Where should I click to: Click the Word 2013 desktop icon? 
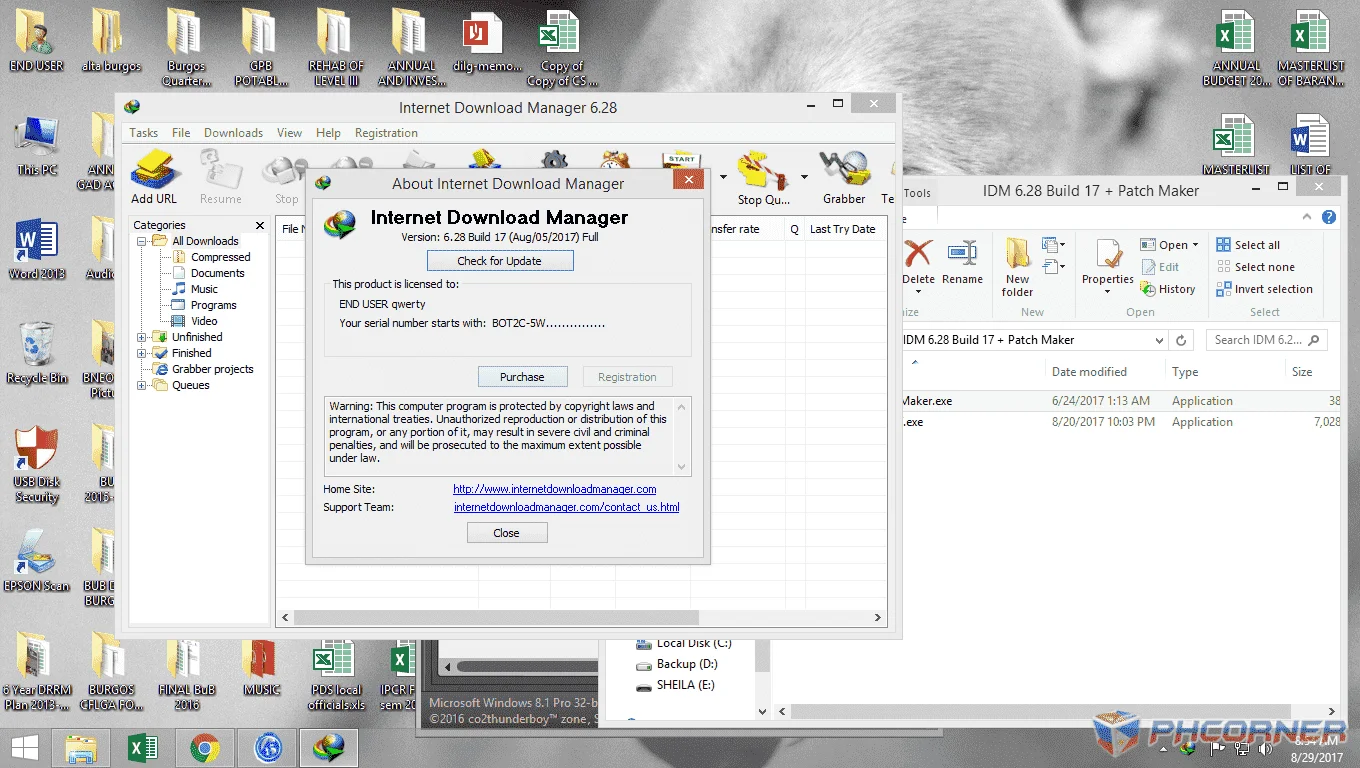37,250
